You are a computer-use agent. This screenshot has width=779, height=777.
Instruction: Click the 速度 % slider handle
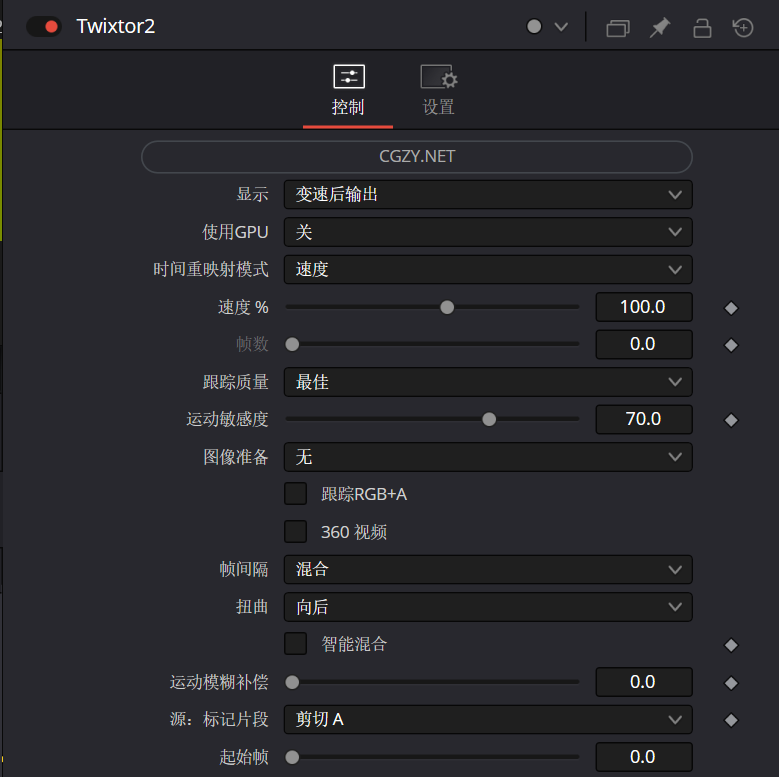click(447, 307)
